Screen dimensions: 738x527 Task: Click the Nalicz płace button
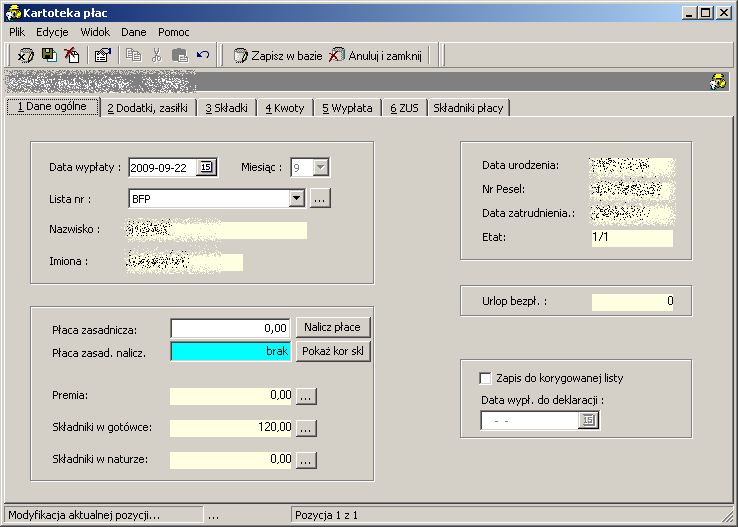click(x=333, y=327)
